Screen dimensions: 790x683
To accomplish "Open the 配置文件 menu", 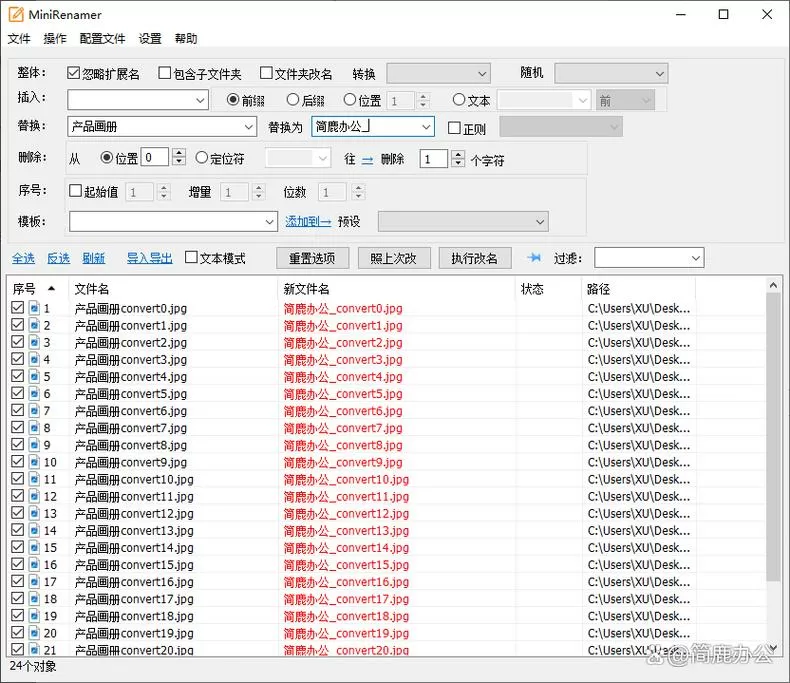I will (102, 39).
